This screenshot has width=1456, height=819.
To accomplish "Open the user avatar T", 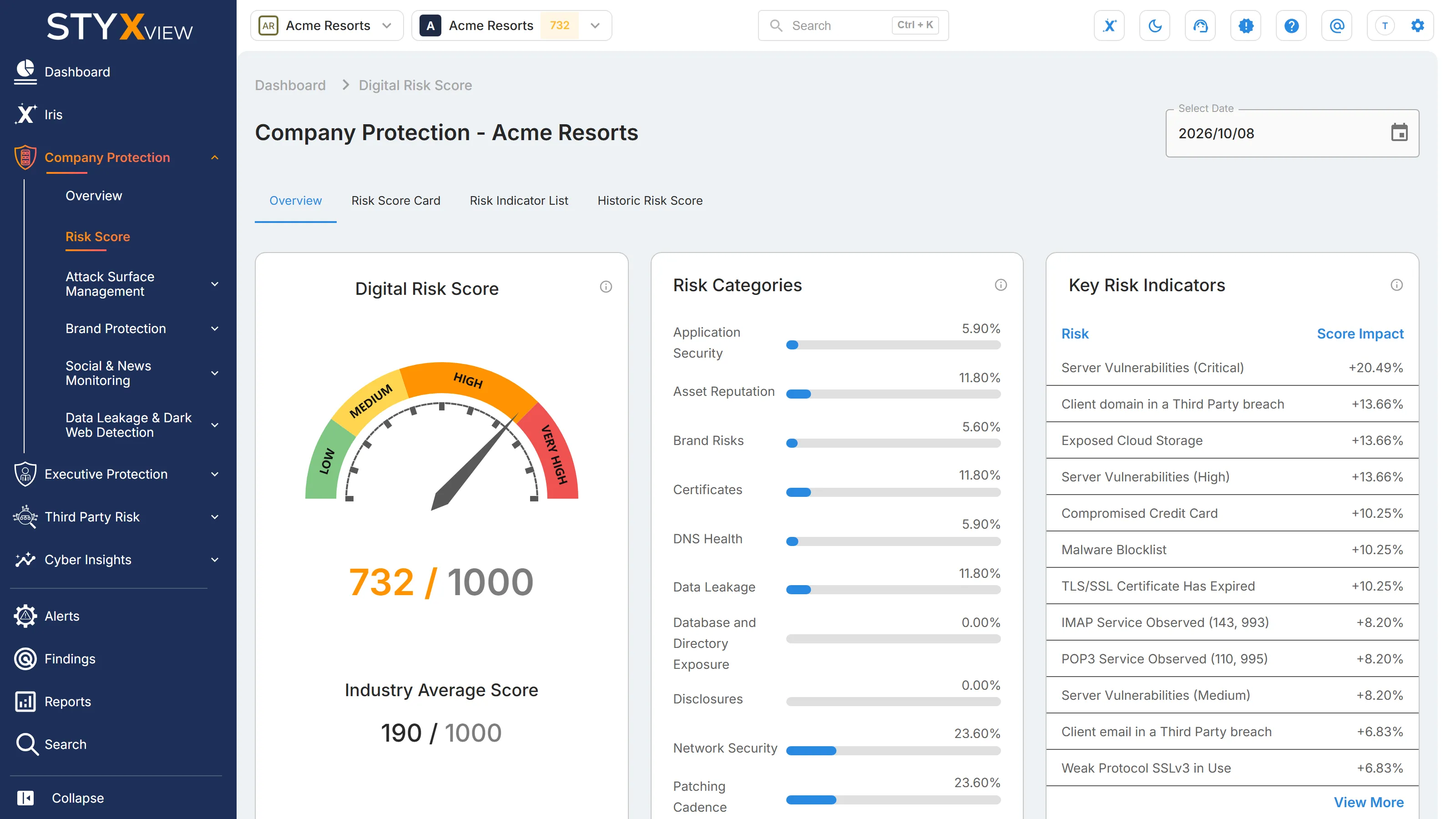I will [x=1385, y=25].
